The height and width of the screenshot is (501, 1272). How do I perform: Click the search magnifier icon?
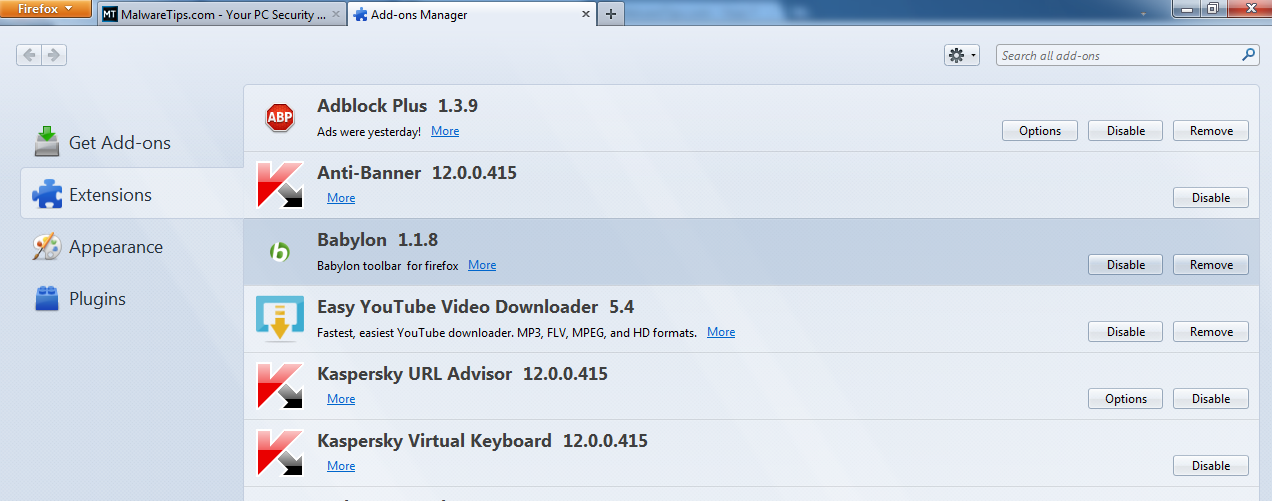tap(1249, 55)
